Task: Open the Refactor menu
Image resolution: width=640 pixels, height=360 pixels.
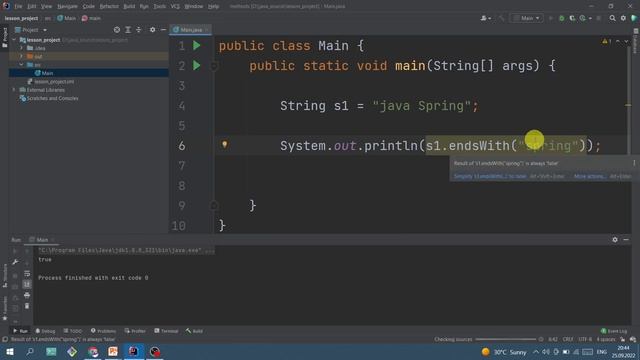Action: point(109,6)
